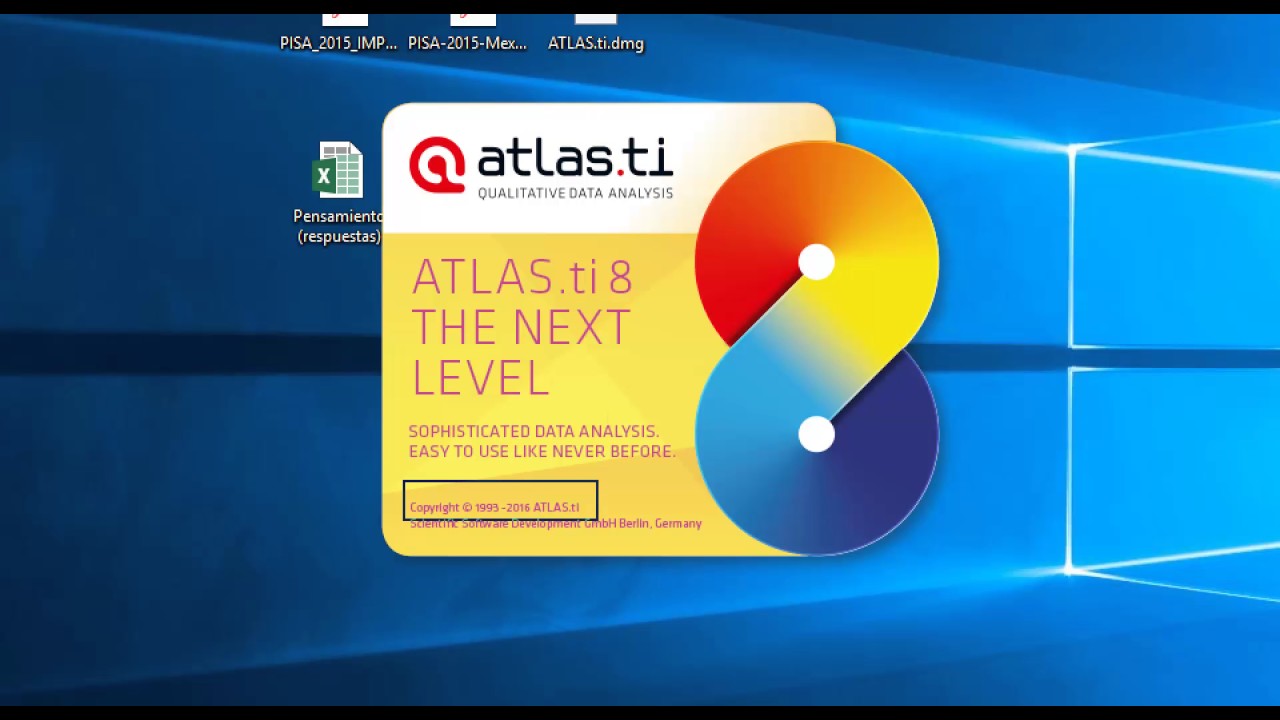The height and width of the screenshot is (720, 1280).
Task: Click the atlas.ti logo on the splash screen
Action: pos(541,167)
